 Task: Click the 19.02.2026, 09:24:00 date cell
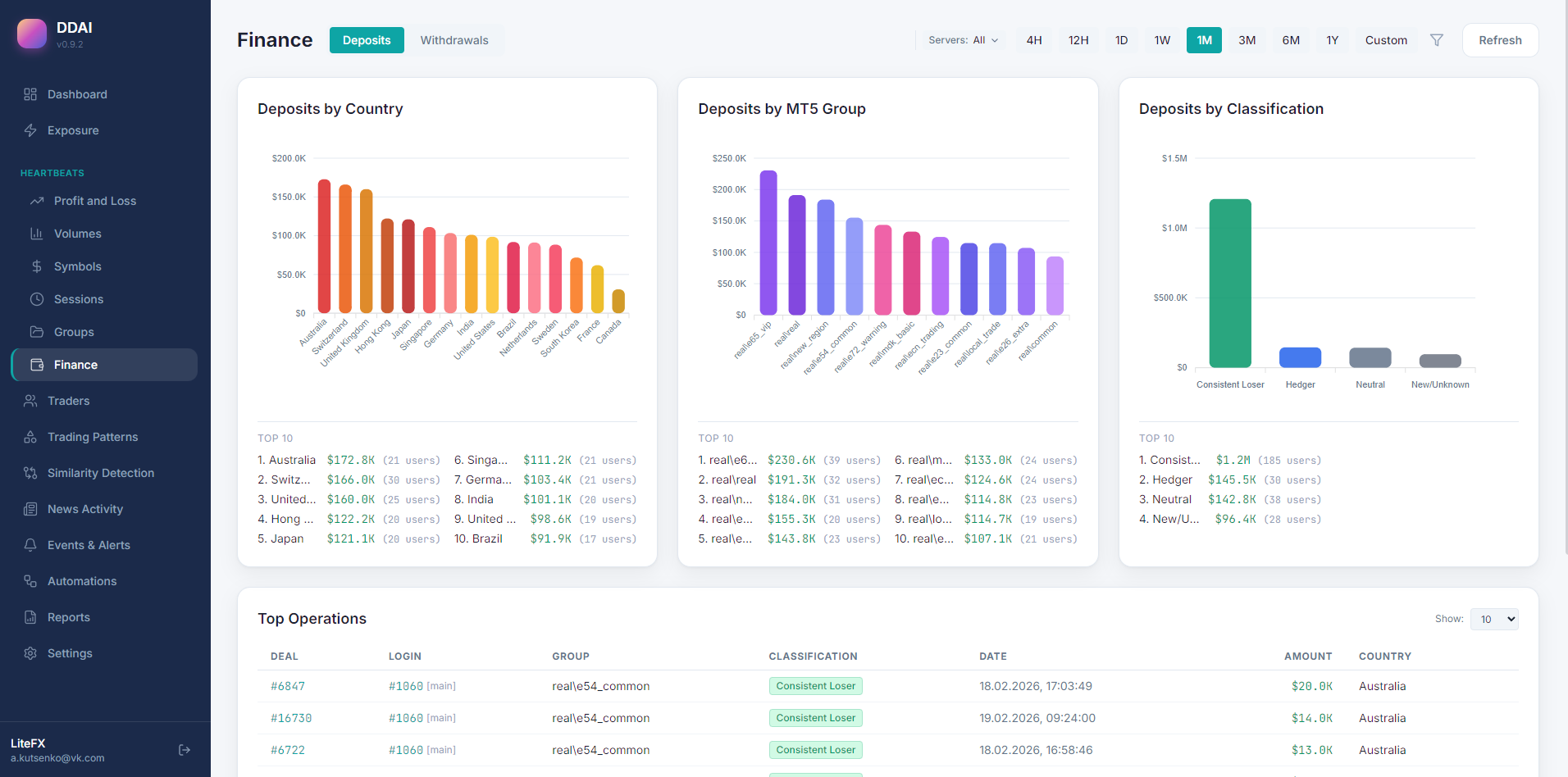click(x=1037, y=718)
